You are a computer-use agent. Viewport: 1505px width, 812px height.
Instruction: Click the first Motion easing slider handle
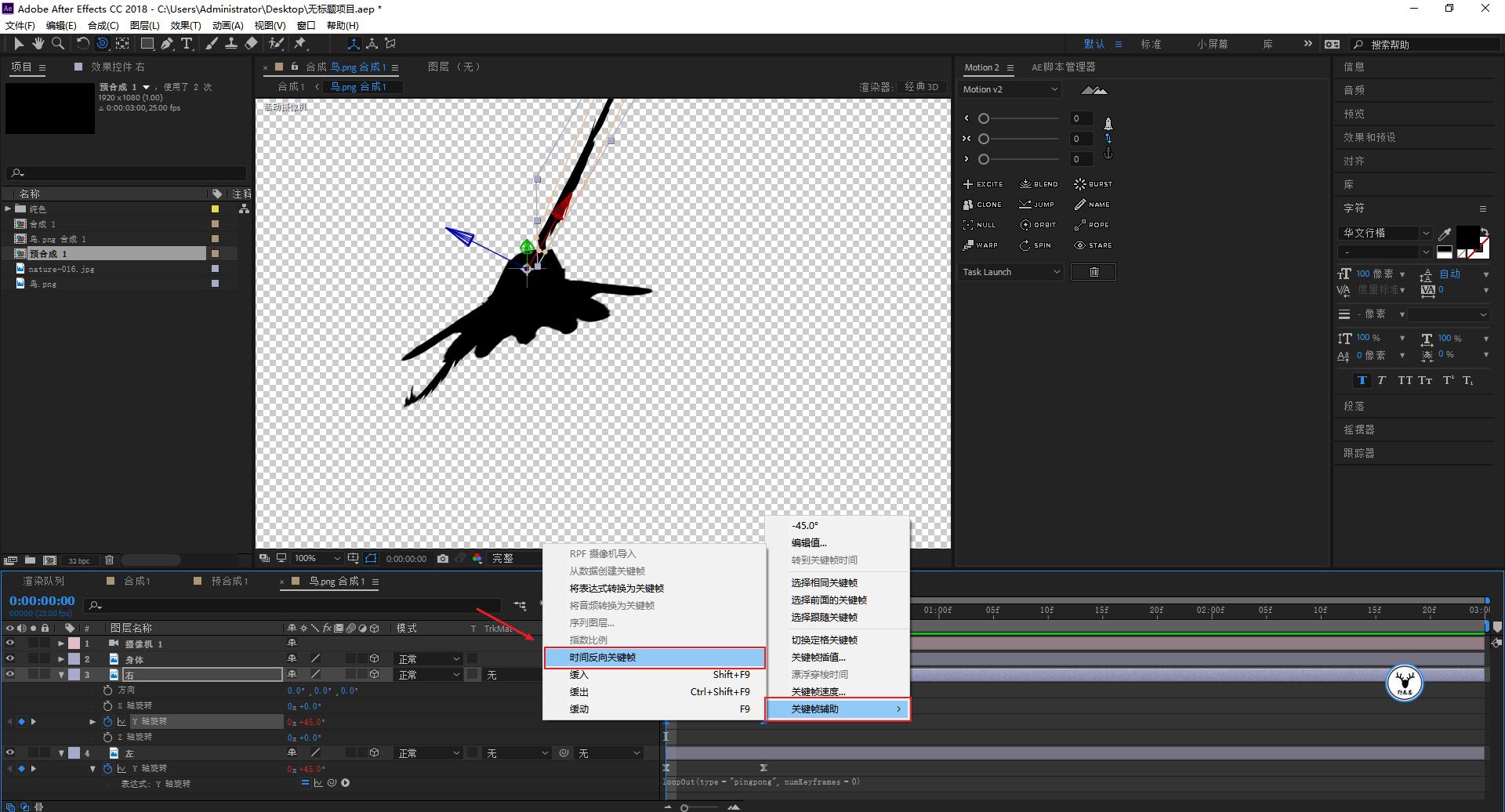point(984,118)
